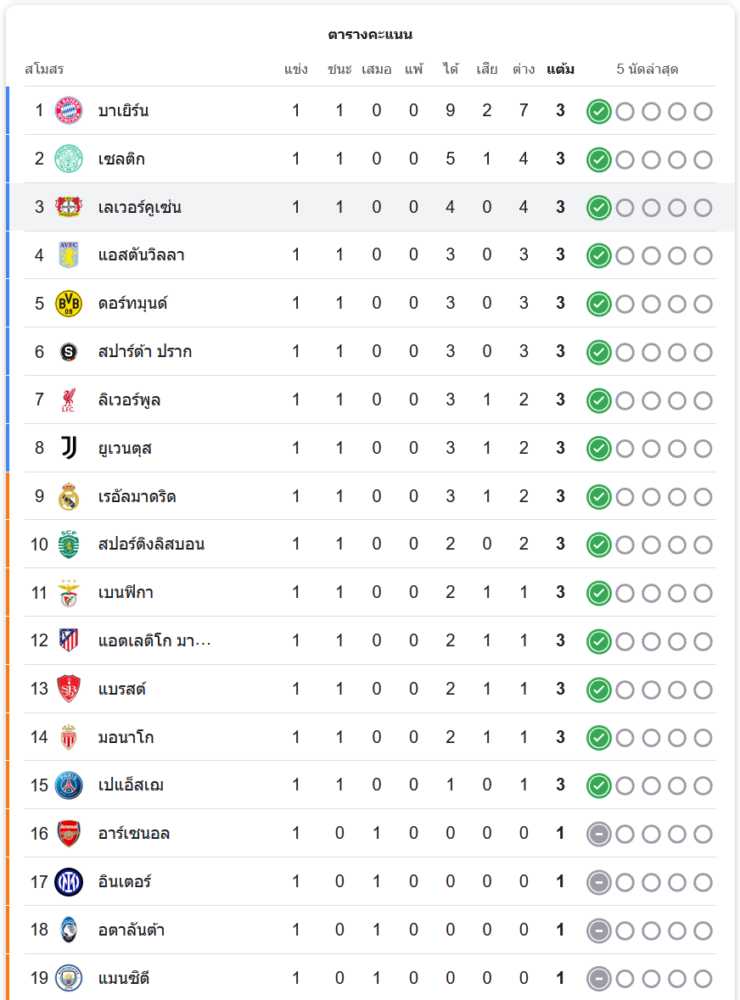The width and height of the screenshot is (740, 1000).
Task: Open the แอสตันวิลลา team name
Action: pos(141,255)
